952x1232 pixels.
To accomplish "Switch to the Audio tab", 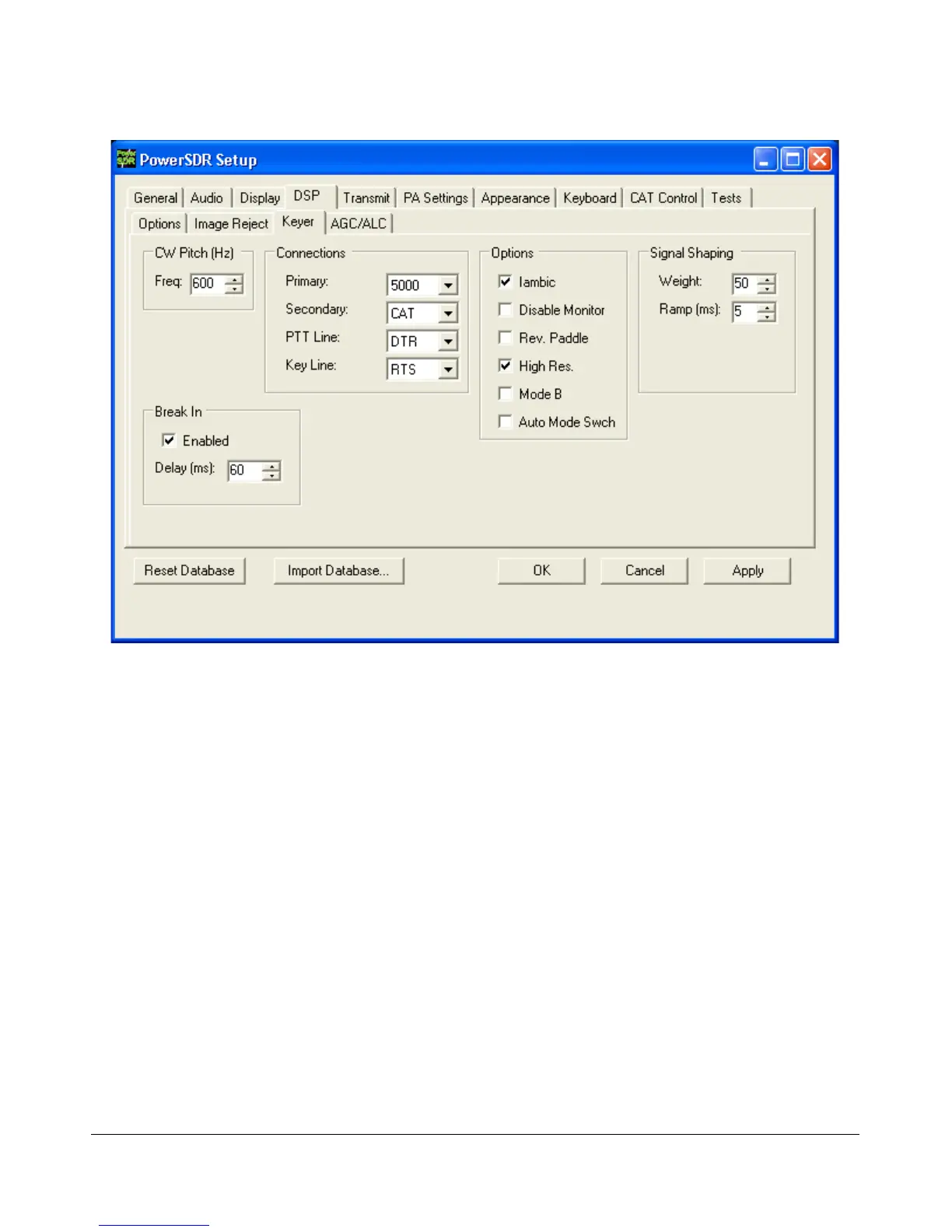I will [x=207, y=198].
